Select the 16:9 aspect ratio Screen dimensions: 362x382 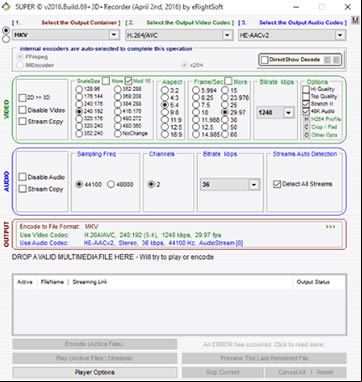[x=165, y=134]
